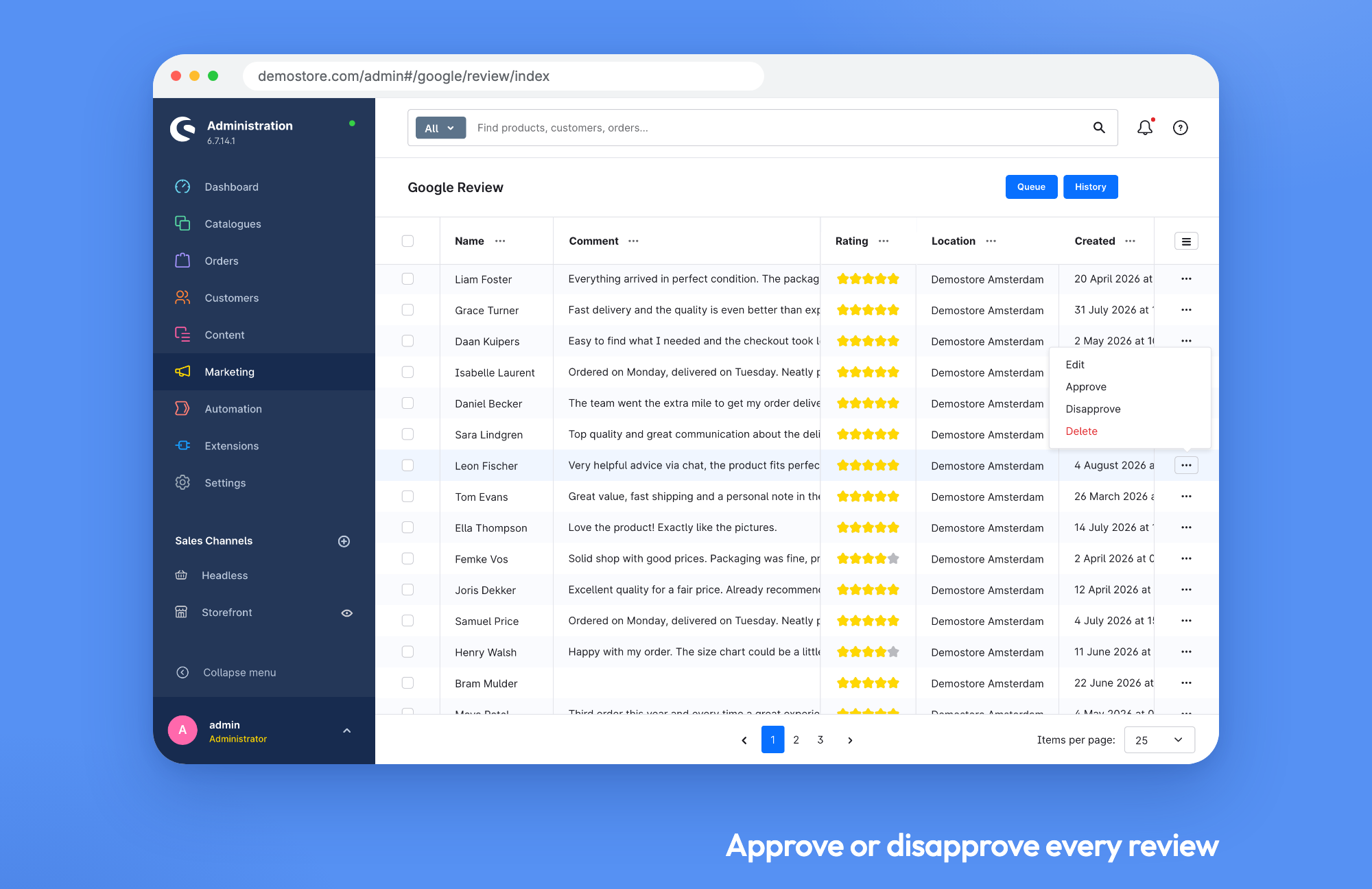
Task: Go to page 2 of reviews
Action: coord(796,740)
